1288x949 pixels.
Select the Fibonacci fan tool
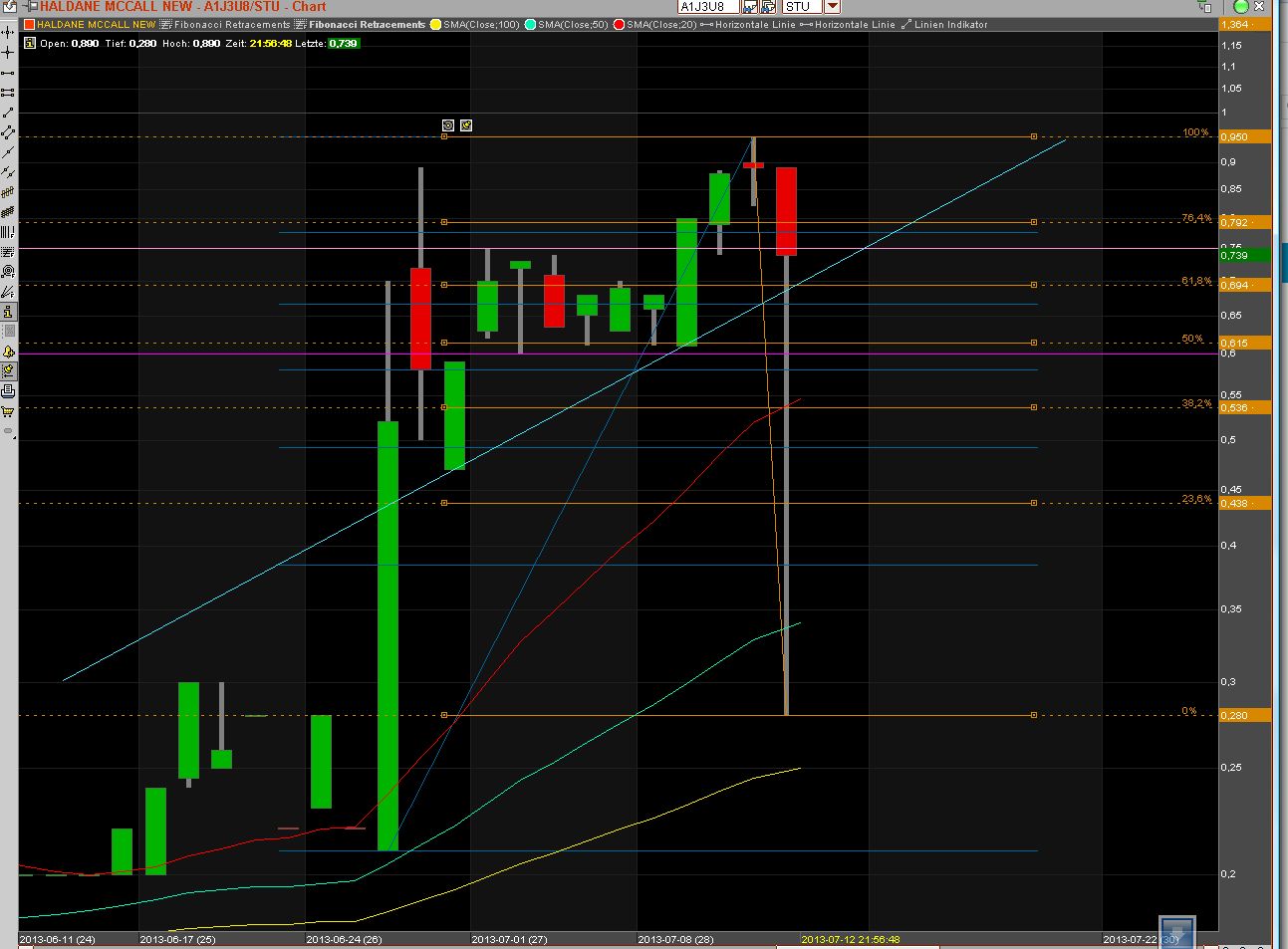point(8,292)
